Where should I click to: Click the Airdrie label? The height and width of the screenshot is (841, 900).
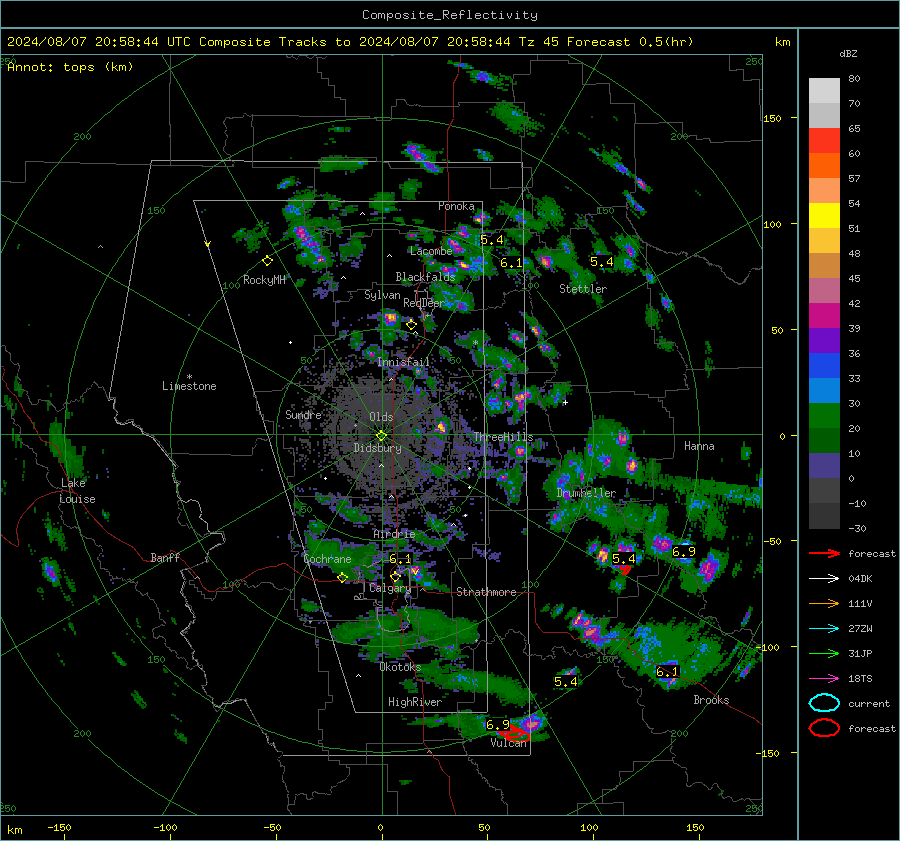[x=394, y=534]
